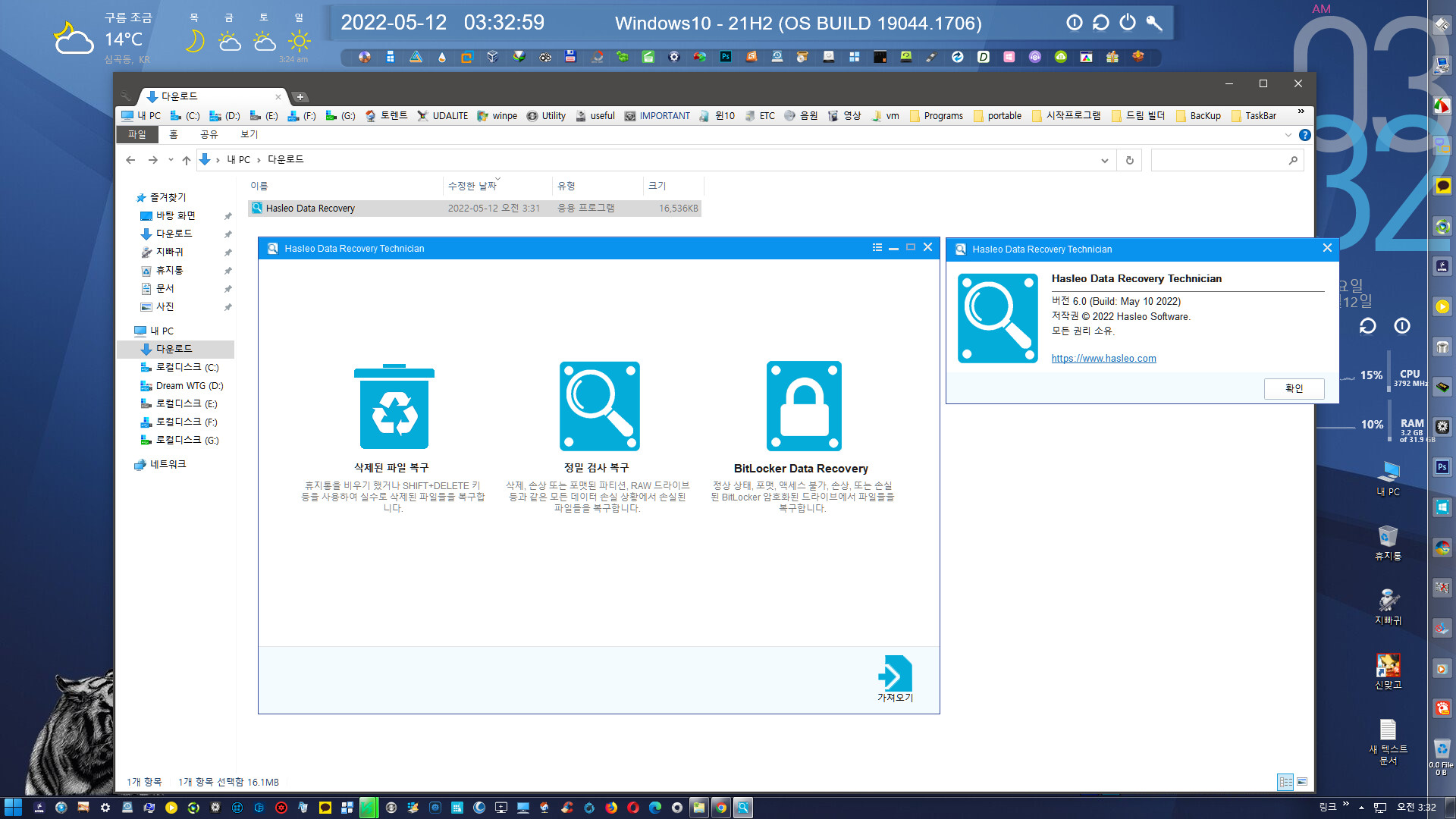Click the taskbar clock 오전 3:32
Screen dimensions: 1456x819
pyautogui.click(x=1417, y=808)
